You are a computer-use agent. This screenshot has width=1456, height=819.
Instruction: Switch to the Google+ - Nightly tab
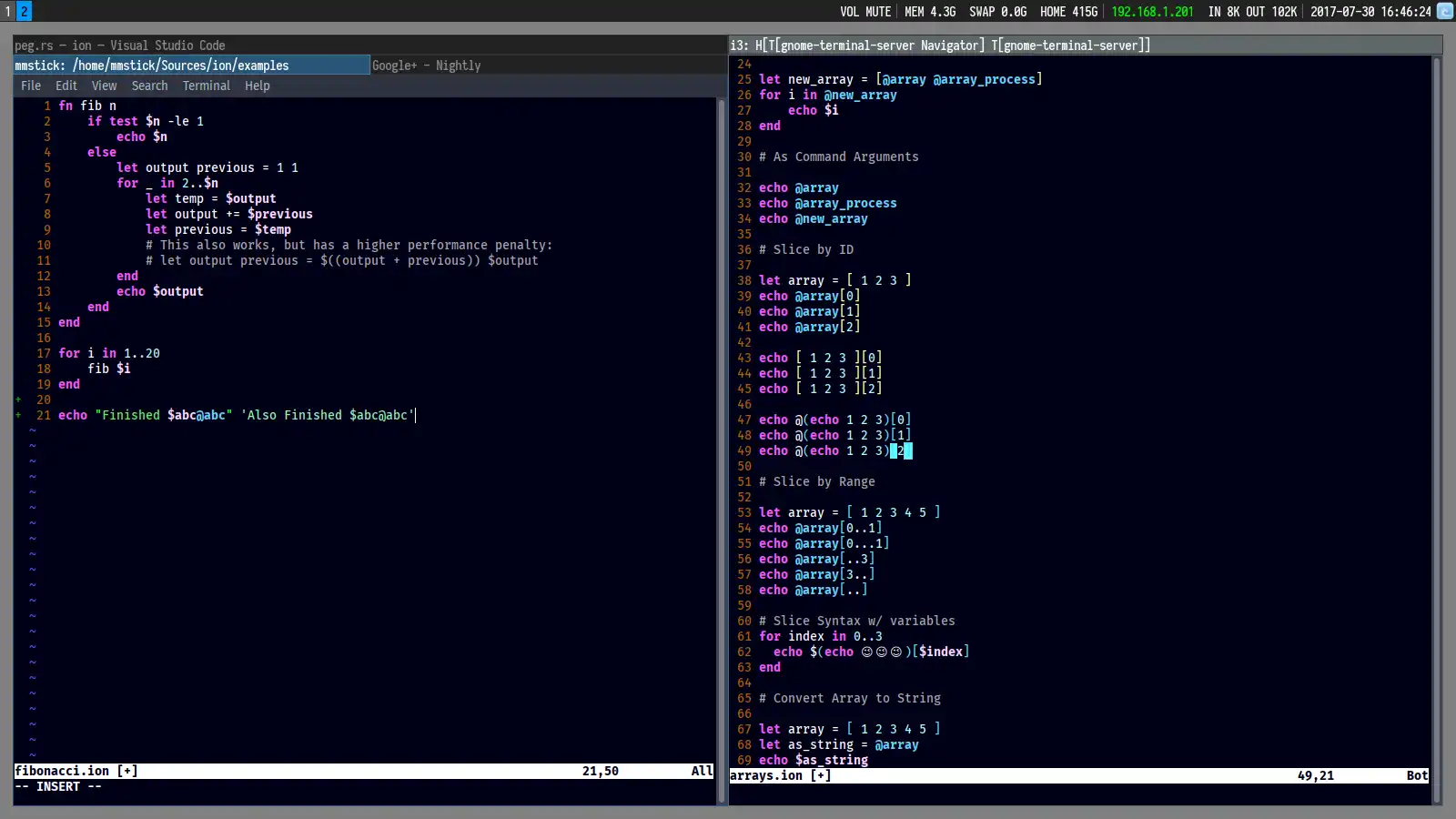[426, 66]
